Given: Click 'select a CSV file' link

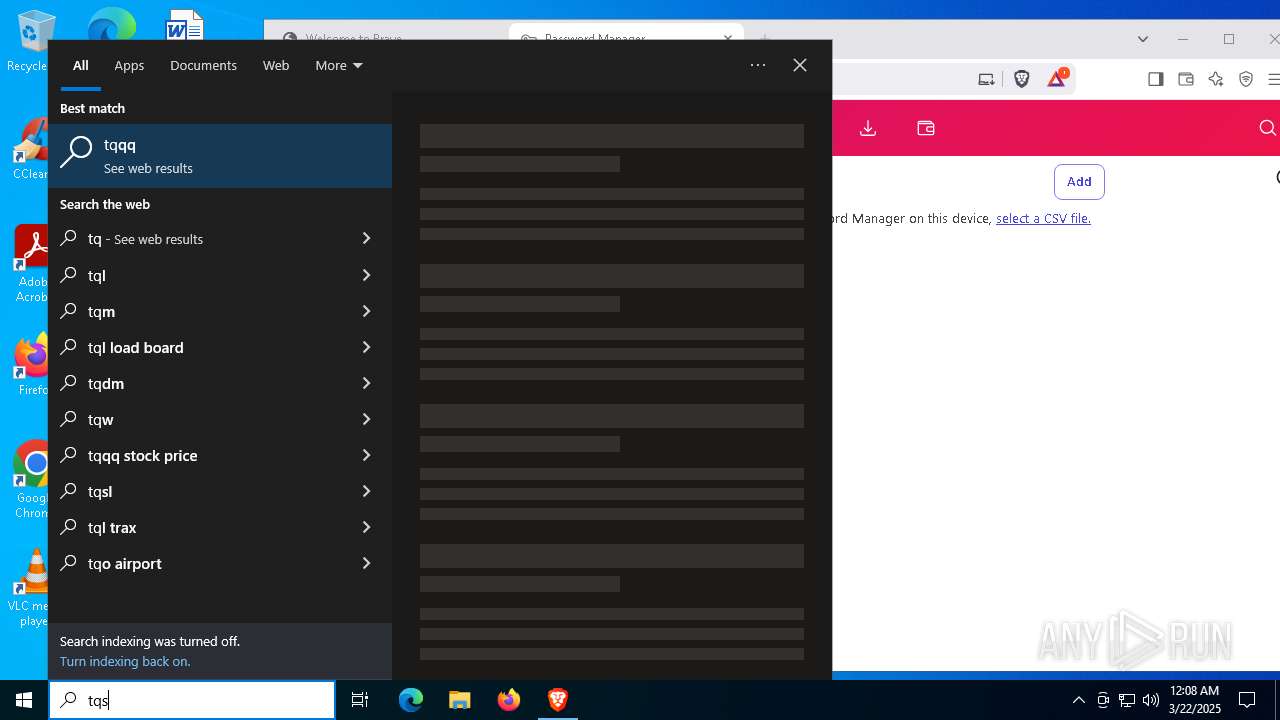Looking at the screenshot, I should 1043,218.
